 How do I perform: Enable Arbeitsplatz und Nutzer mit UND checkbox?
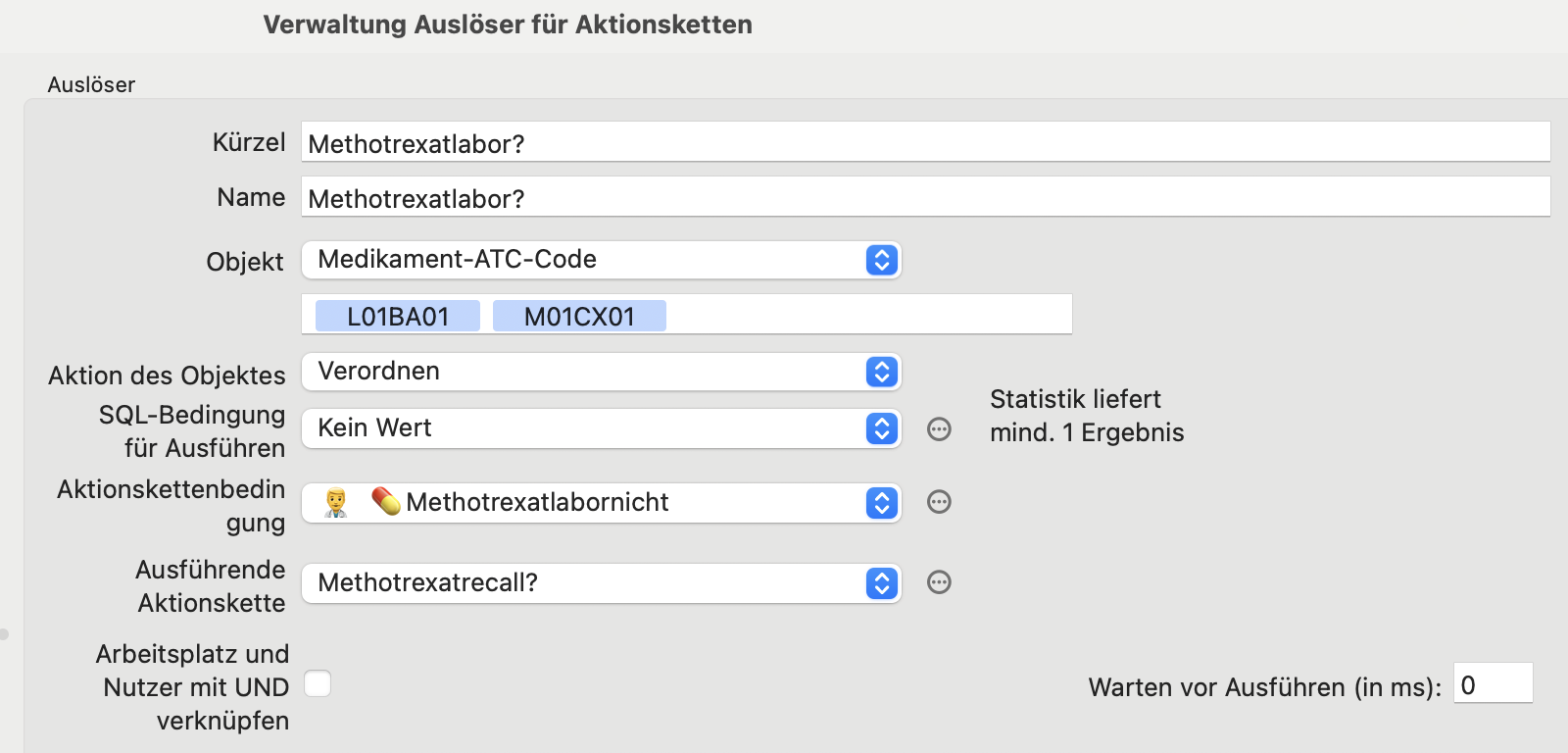pos(318,683)
